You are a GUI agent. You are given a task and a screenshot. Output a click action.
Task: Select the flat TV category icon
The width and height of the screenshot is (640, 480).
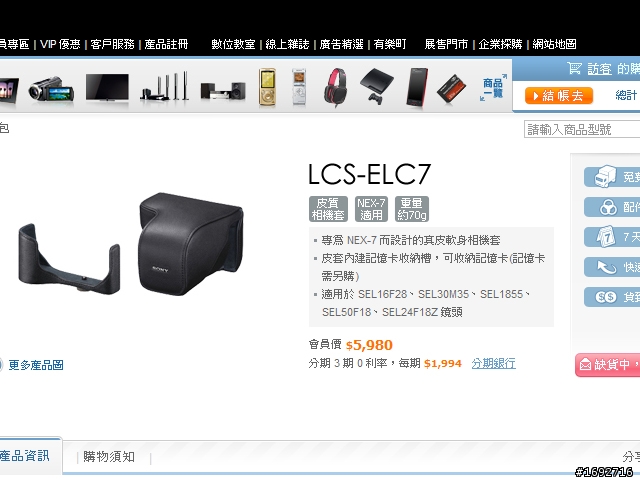pyautogui.click(x=107, y=87)
